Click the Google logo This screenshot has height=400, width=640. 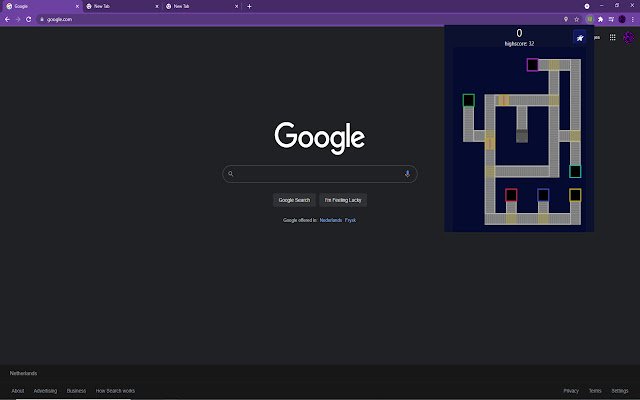click(320, 138)
